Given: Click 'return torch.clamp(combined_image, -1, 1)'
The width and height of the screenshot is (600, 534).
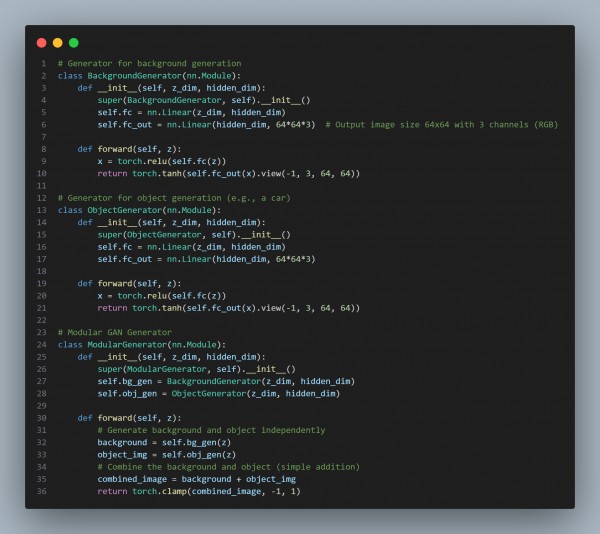Looking at the screenshot, I should coord(199,492).
